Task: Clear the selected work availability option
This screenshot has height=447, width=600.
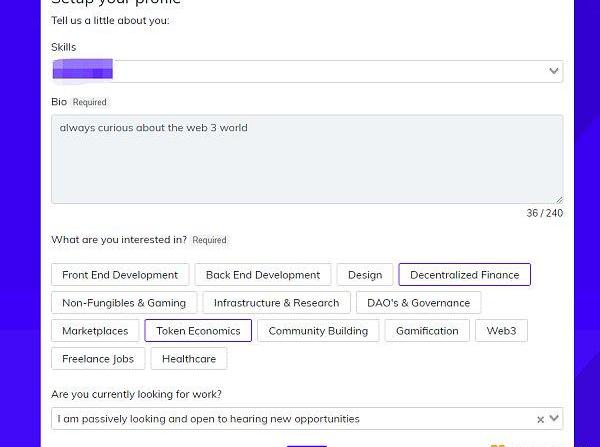Action: pos(540,419)
